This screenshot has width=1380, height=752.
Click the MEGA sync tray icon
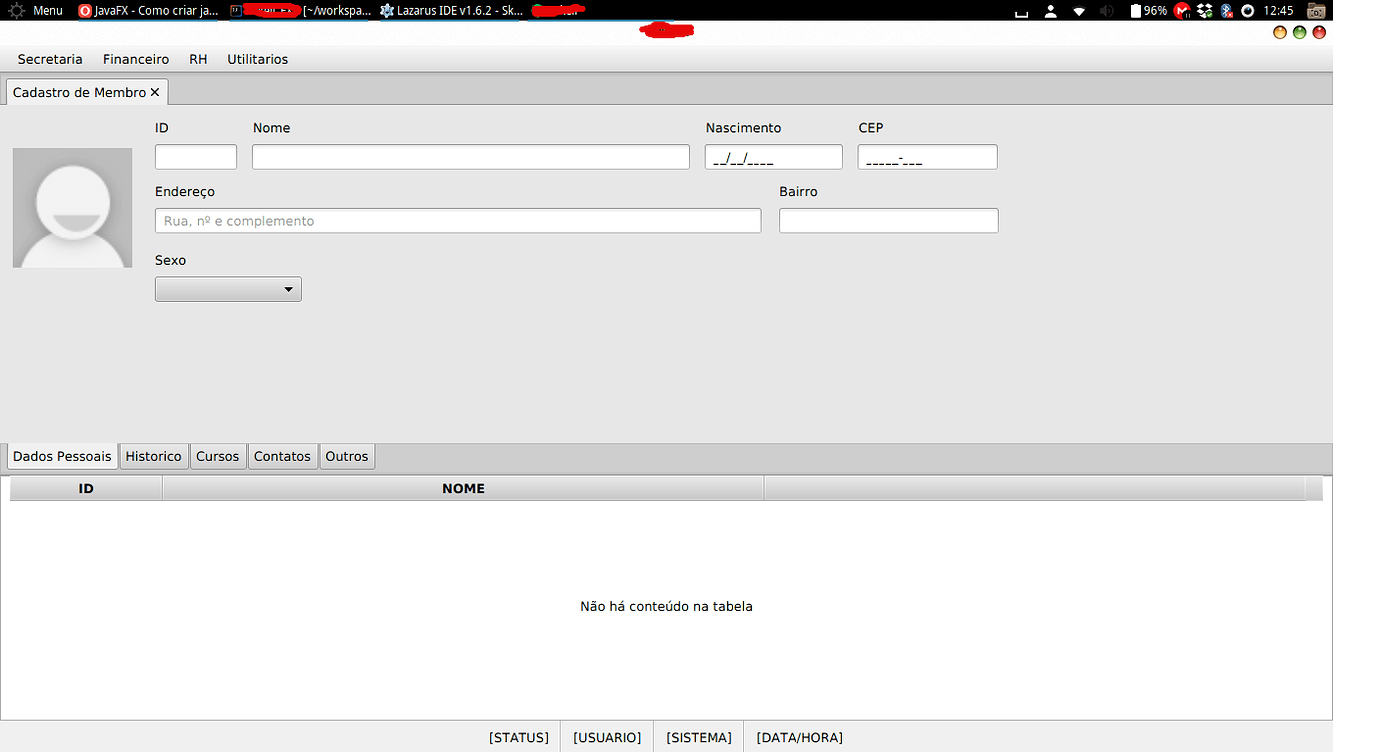(x=1181, y=10)
